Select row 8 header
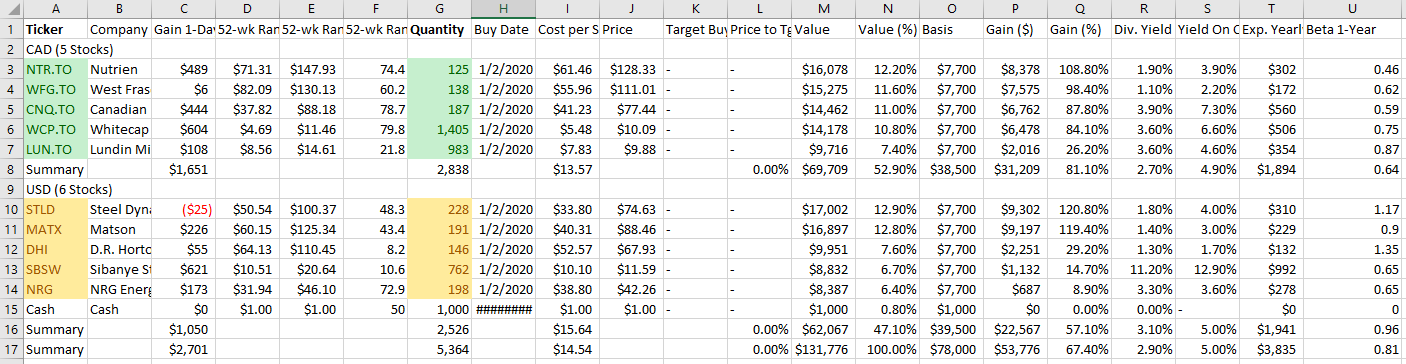The height and width of the screenshot is (364, 1406). pyautogui.click(x=11, y=170)
